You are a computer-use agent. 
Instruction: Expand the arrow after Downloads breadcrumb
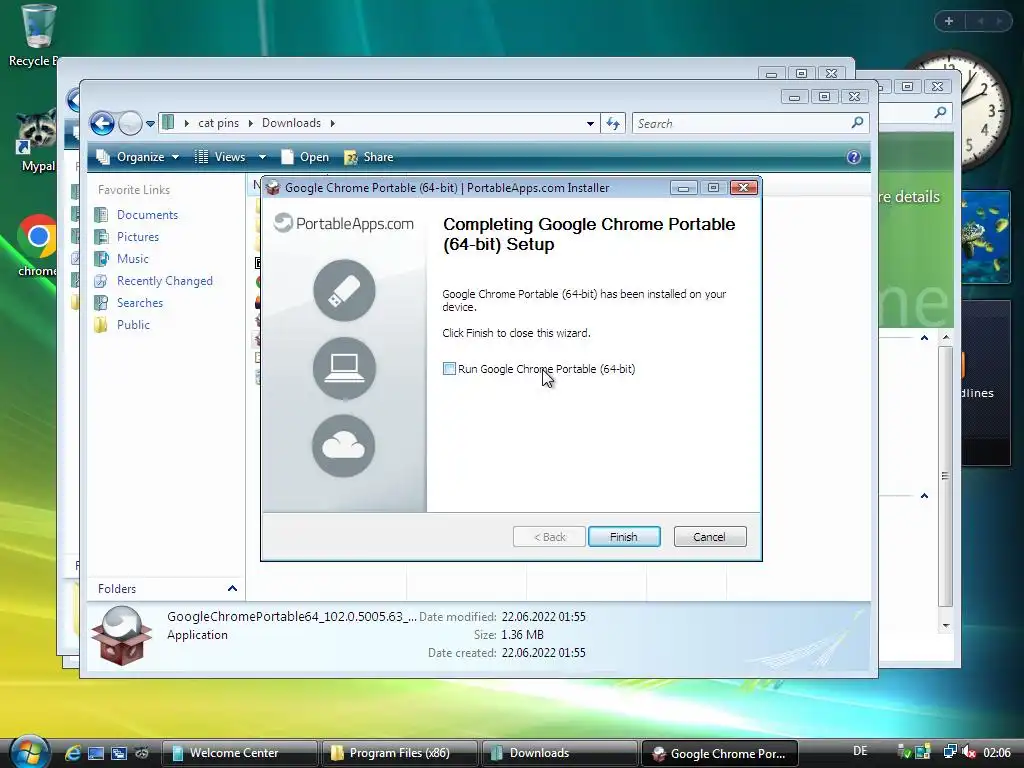click(332, 123)
